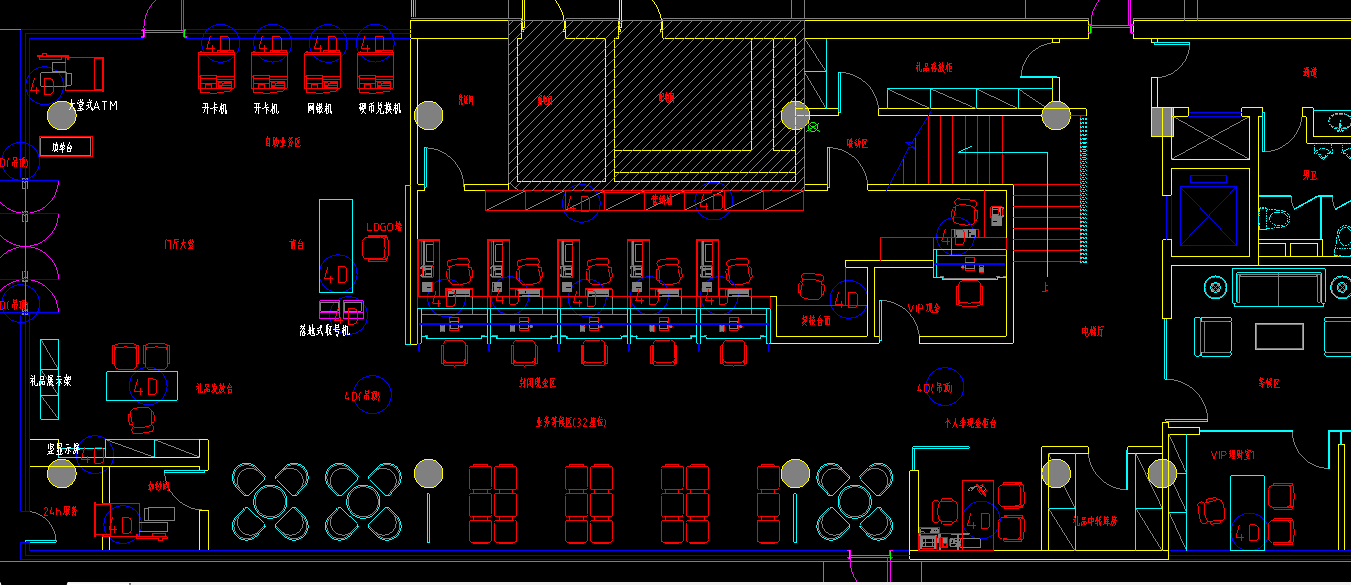
Task: Select the 加钞间 room label
Action: point(159,486)
